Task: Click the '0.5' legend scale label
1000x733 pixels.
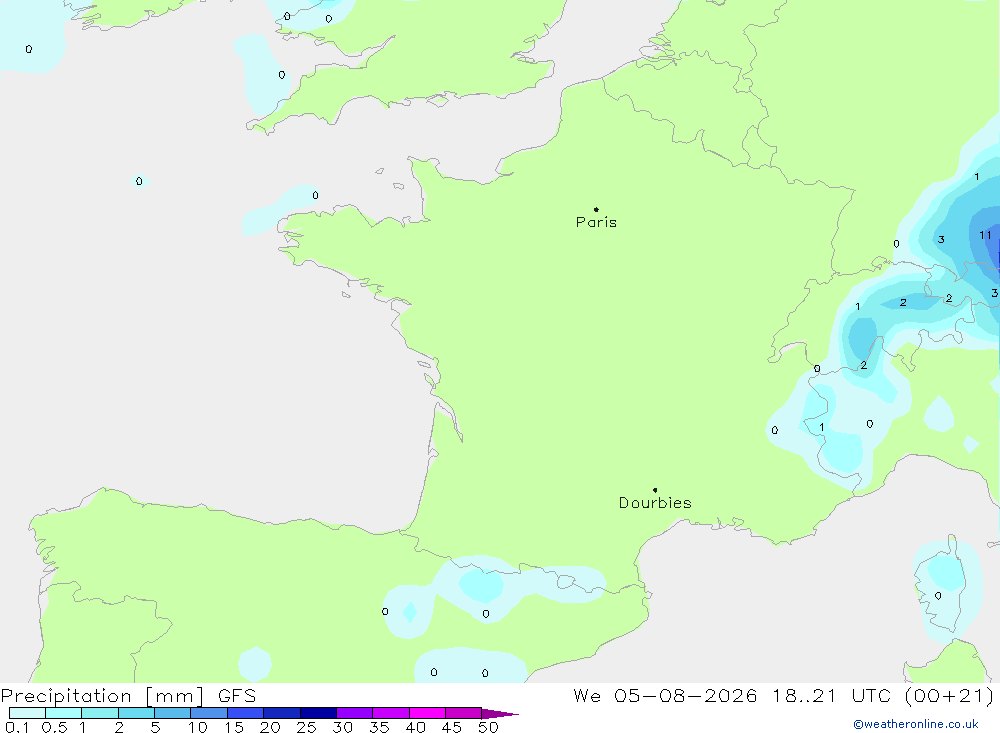Action: click(x=54, y=727)
